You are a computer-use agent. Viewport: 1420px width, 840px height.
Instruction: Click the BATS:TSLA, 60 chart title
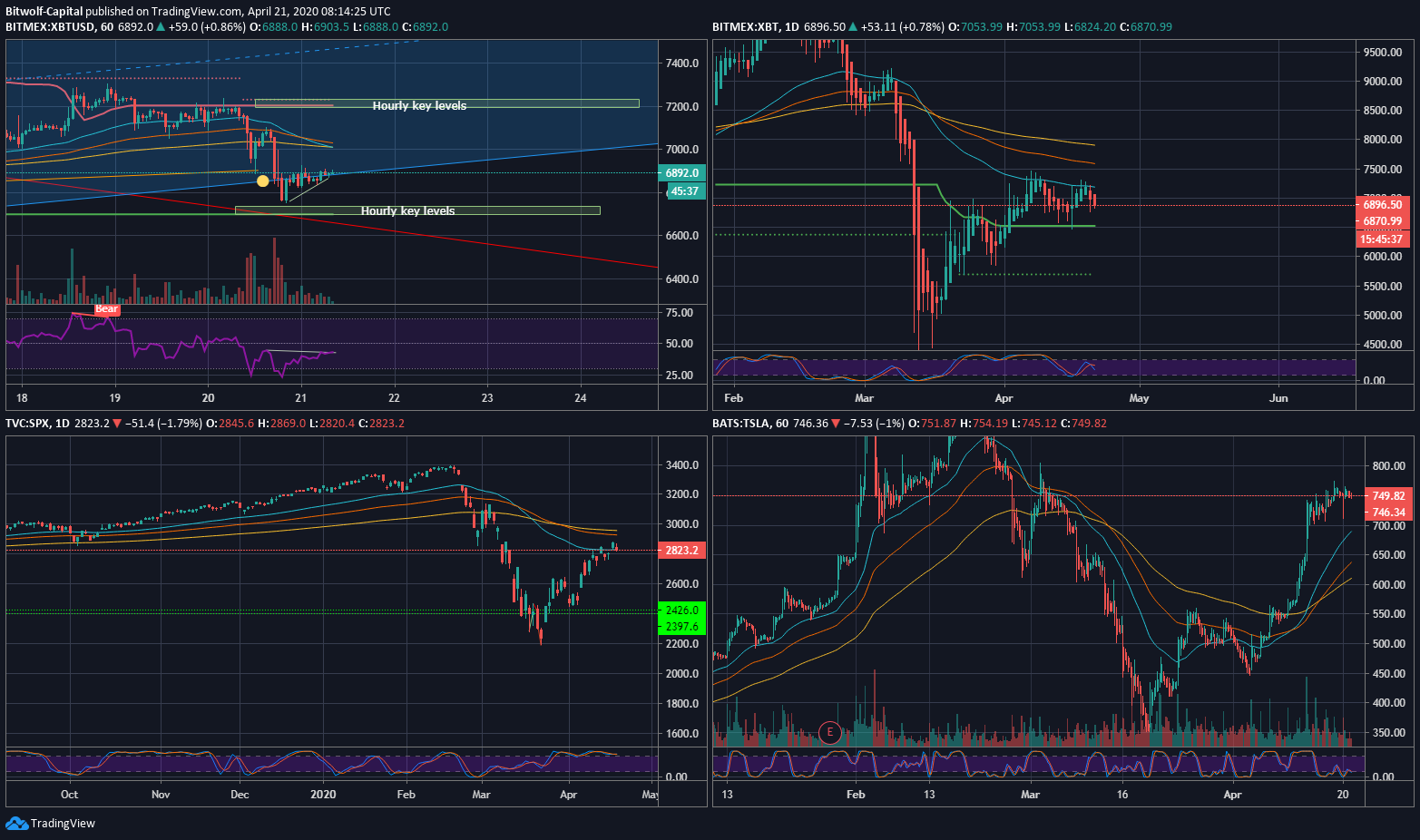click(x=750, y=424)
